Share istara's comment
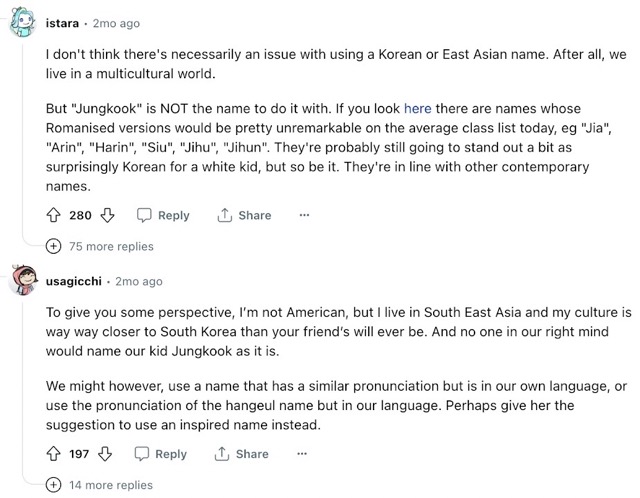The image size is (640, 498). (243, 215)
